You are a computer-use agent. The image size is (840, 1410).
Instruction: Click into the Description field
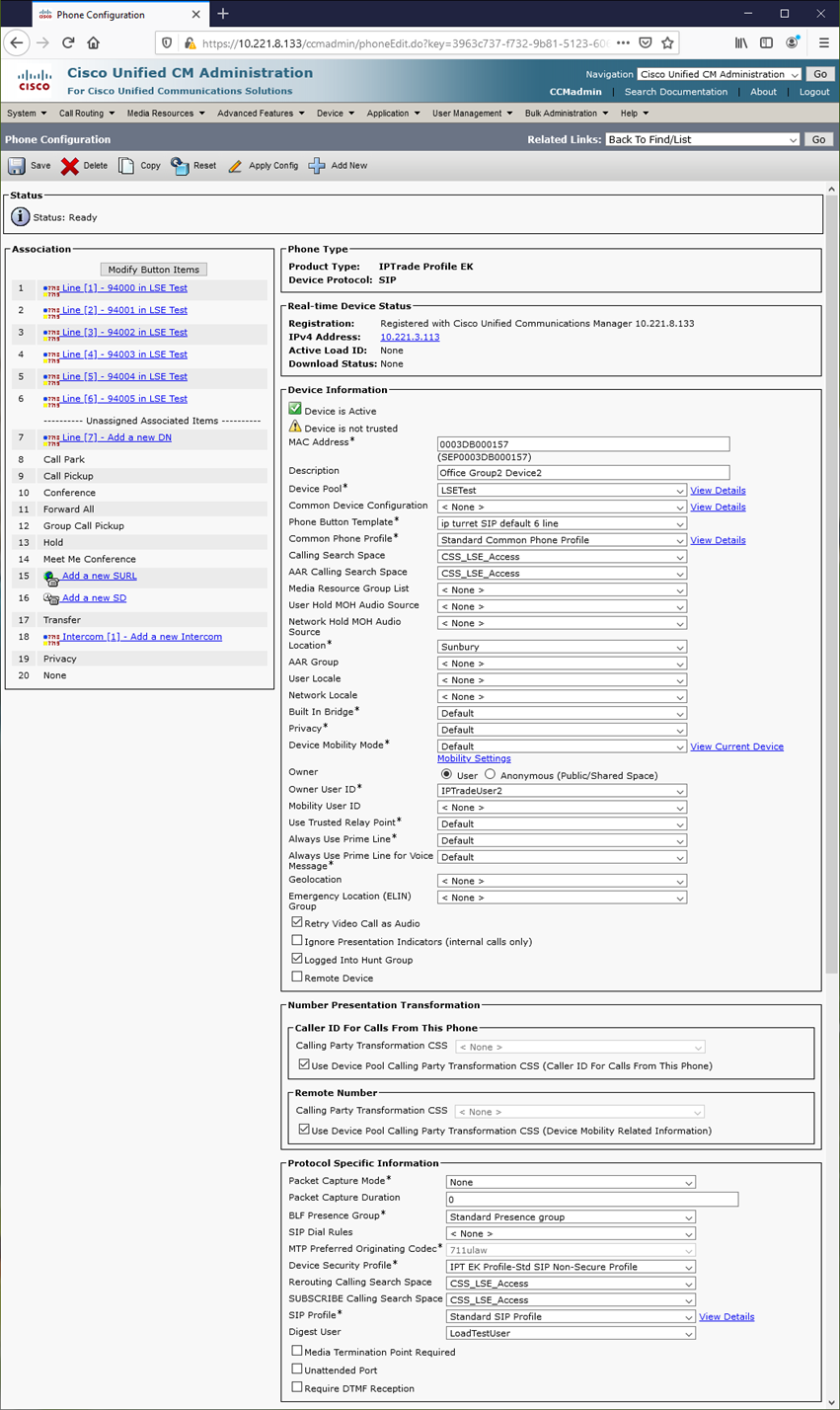pos(583,472)
